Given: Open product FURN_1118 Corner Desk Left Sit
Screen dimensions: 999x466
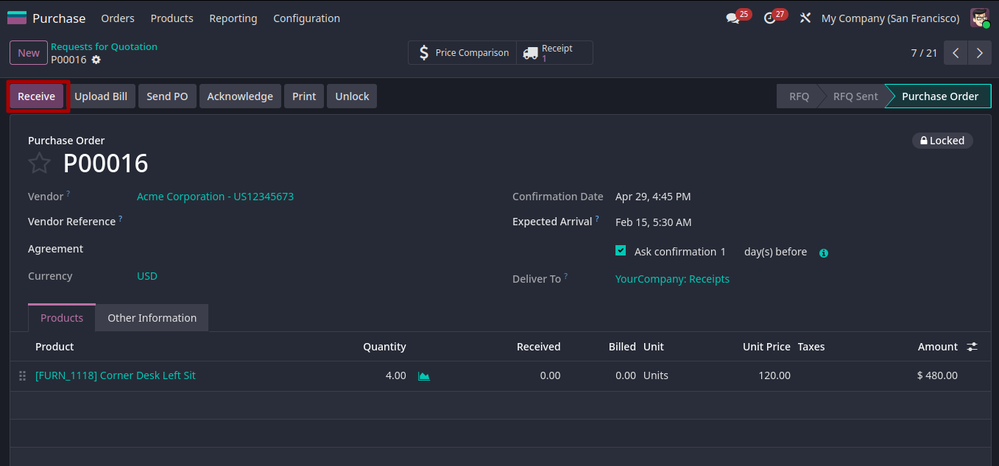Looking at the screenshot, I should point(115,376).
